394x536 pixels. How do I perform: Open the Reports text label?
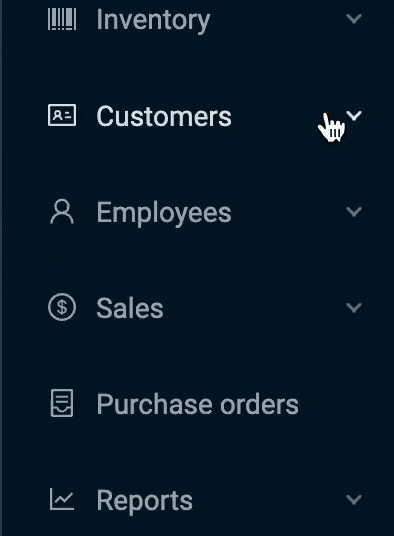click(x=145, y=502)
